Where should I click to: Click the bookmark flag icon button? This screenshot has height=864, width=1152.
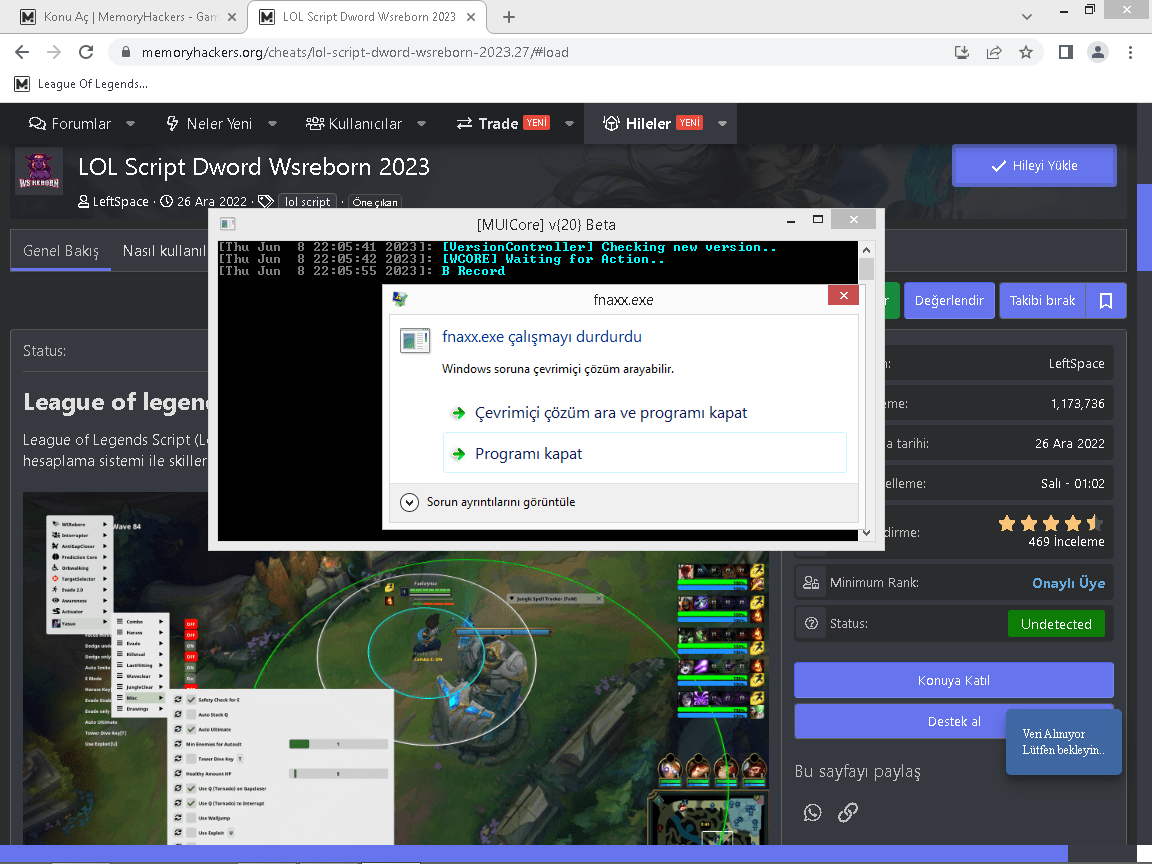click(1106, 300)
